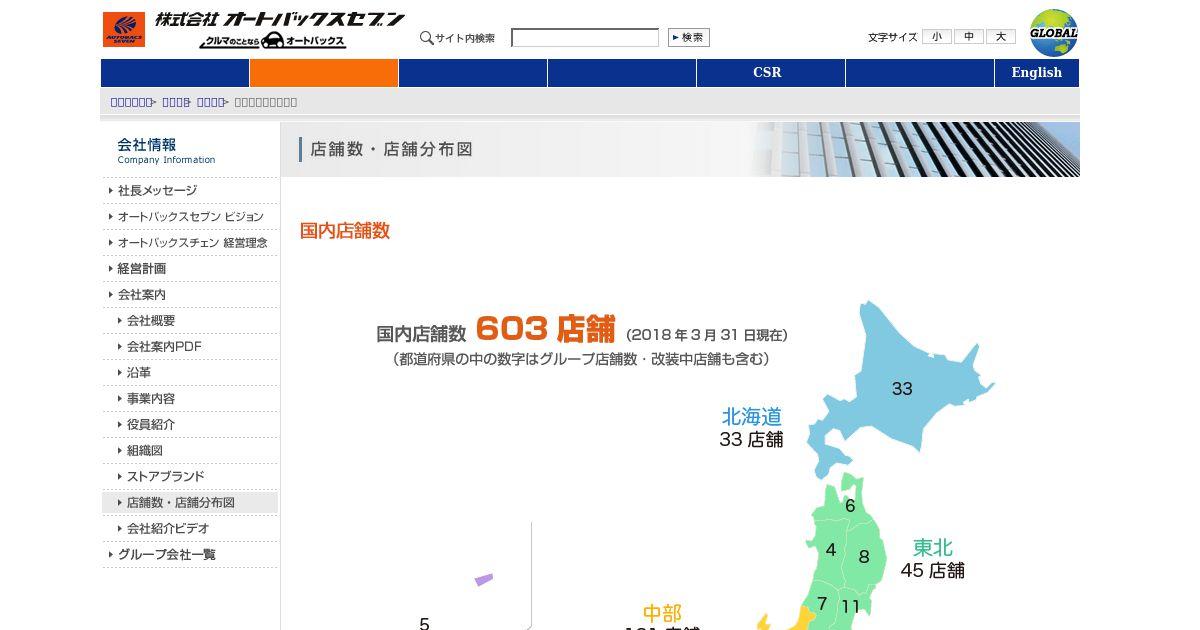Select the highlighted 店舗数・店舗分布図 sidebar item

coord(190,503)
